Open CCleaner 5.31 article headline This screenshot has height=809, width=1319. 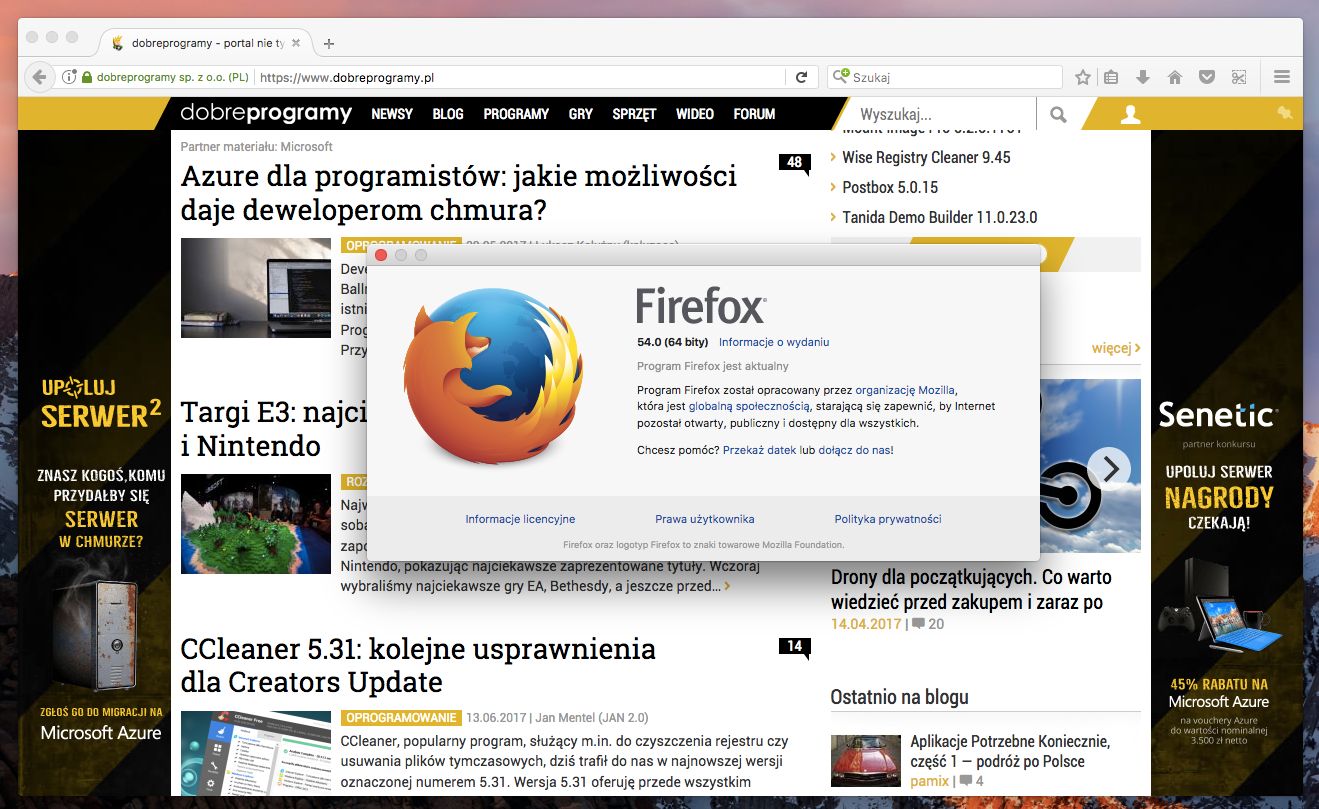pos(418,665)
